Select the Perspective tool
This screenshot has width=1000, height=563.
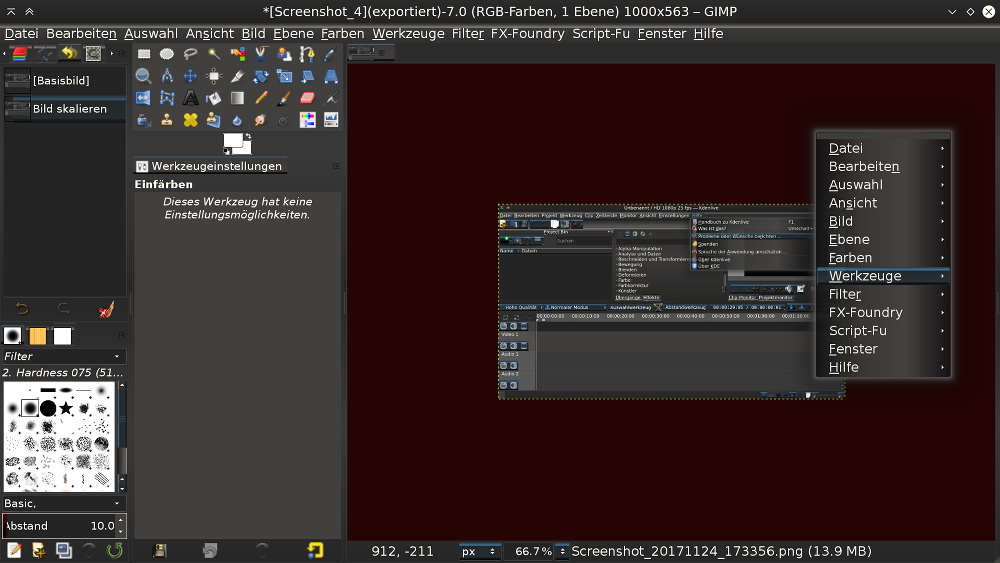pyautogui.click(x=330, y=77)
